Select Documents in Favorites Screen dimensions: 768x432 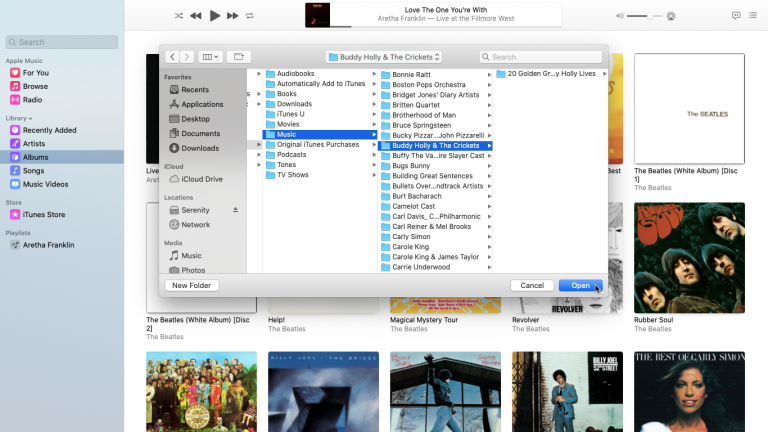tap(201, 133)
